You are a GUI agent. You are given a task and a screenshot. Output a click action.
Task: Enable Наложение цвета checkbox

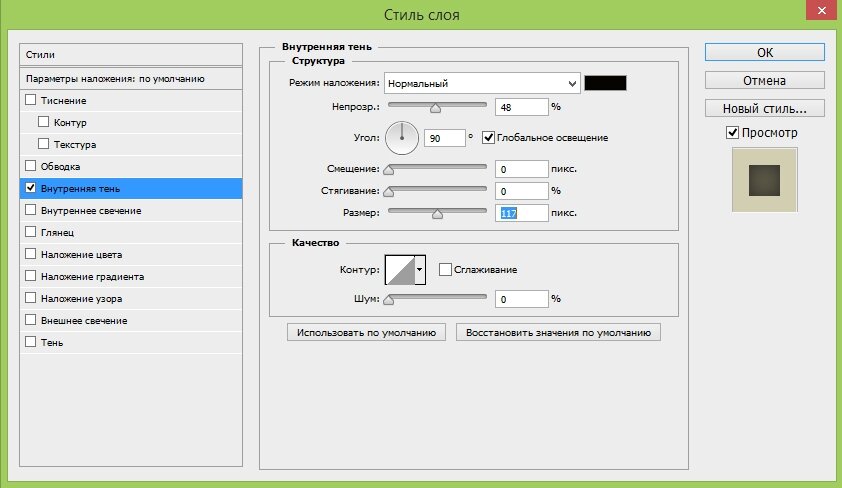pos(31,254)
